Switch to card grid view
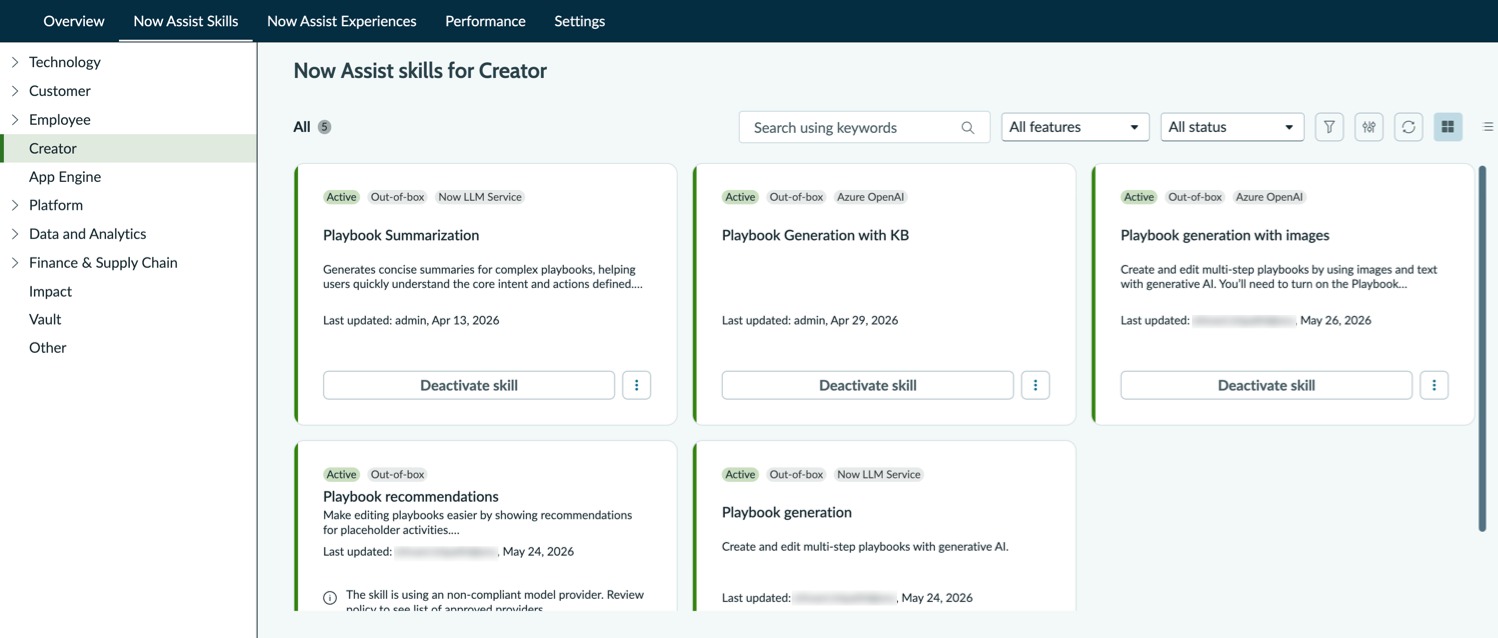This screenshot has width=1498, height=638. (x=1448, y=127)
